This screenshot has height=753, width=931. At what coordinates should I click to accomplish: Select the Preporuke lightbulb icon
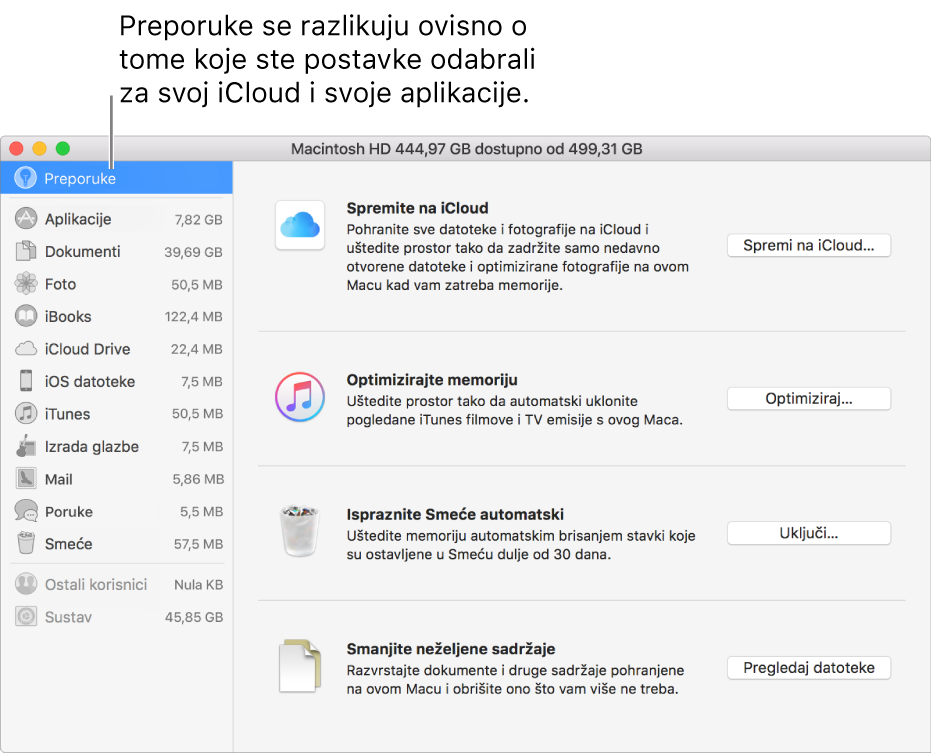[26, 178]
